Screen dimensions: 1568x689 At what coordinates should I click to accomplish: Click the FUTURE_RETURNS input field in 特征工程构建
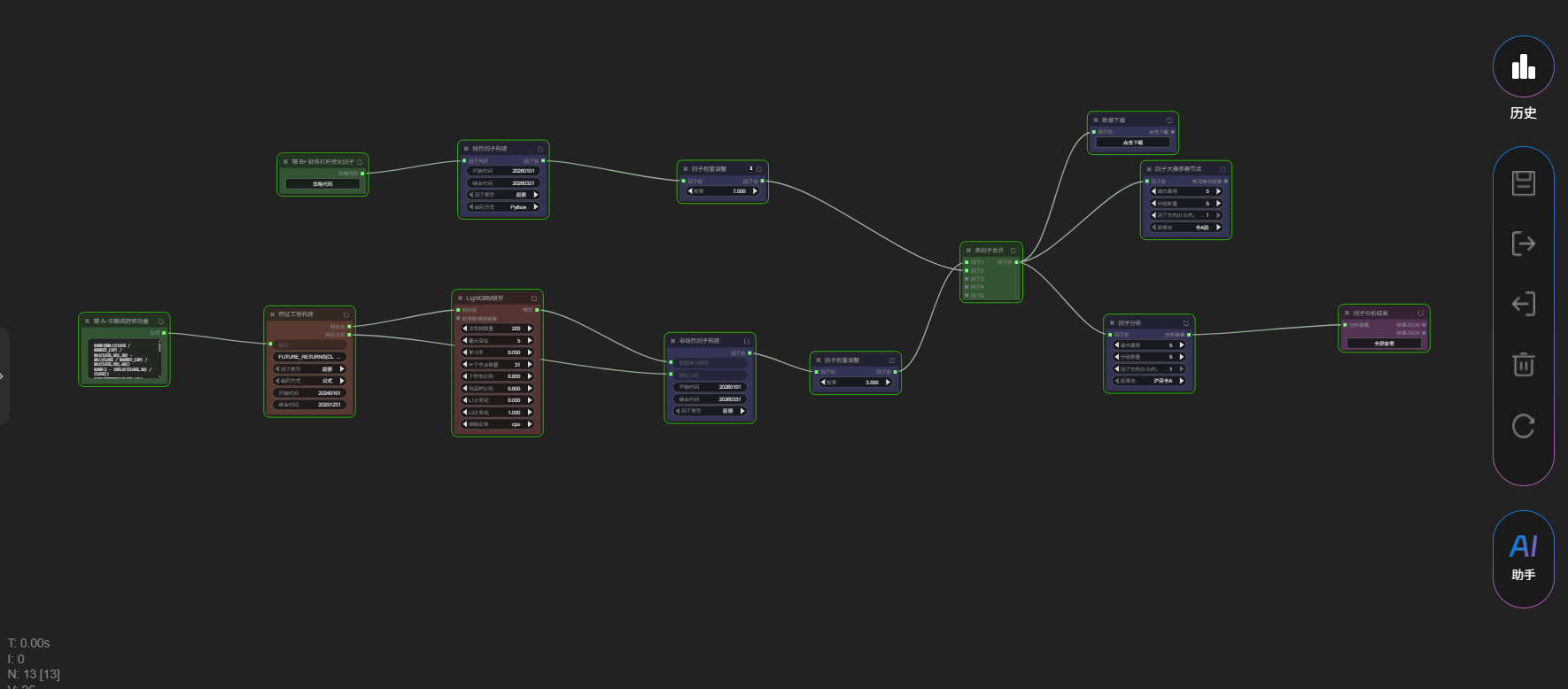(308, 357)
